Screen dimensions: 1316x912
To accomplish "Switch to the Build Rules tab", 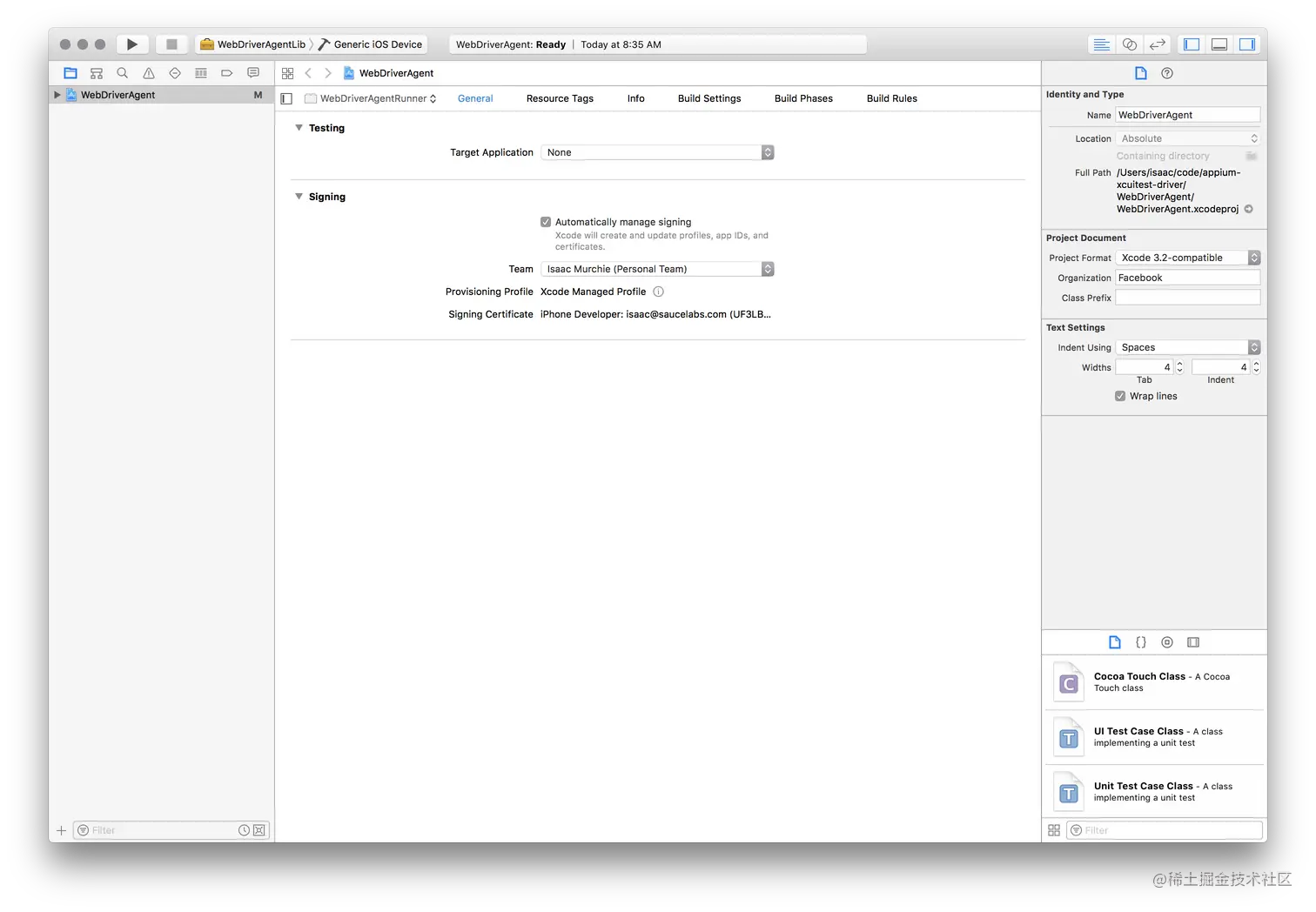I will tap(892, 99).
